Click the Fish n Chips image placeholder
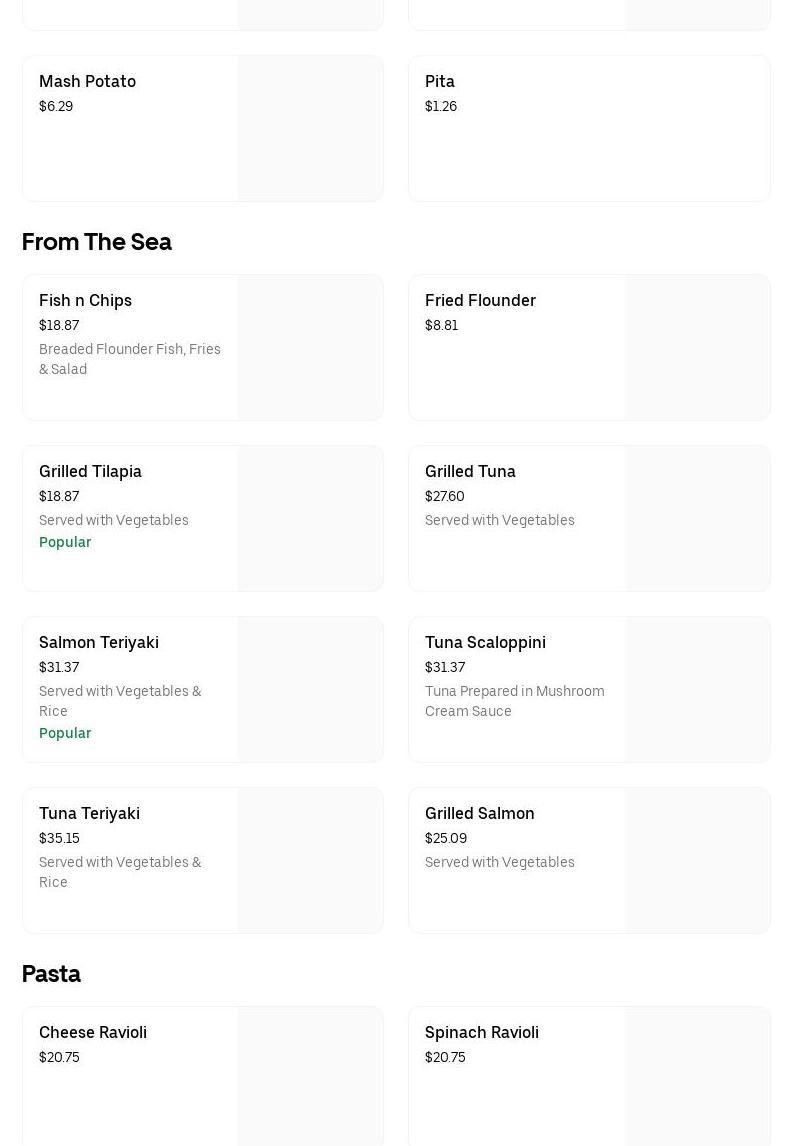The width and height of the screenshot is (804, 1146). (x=310, y=348)
